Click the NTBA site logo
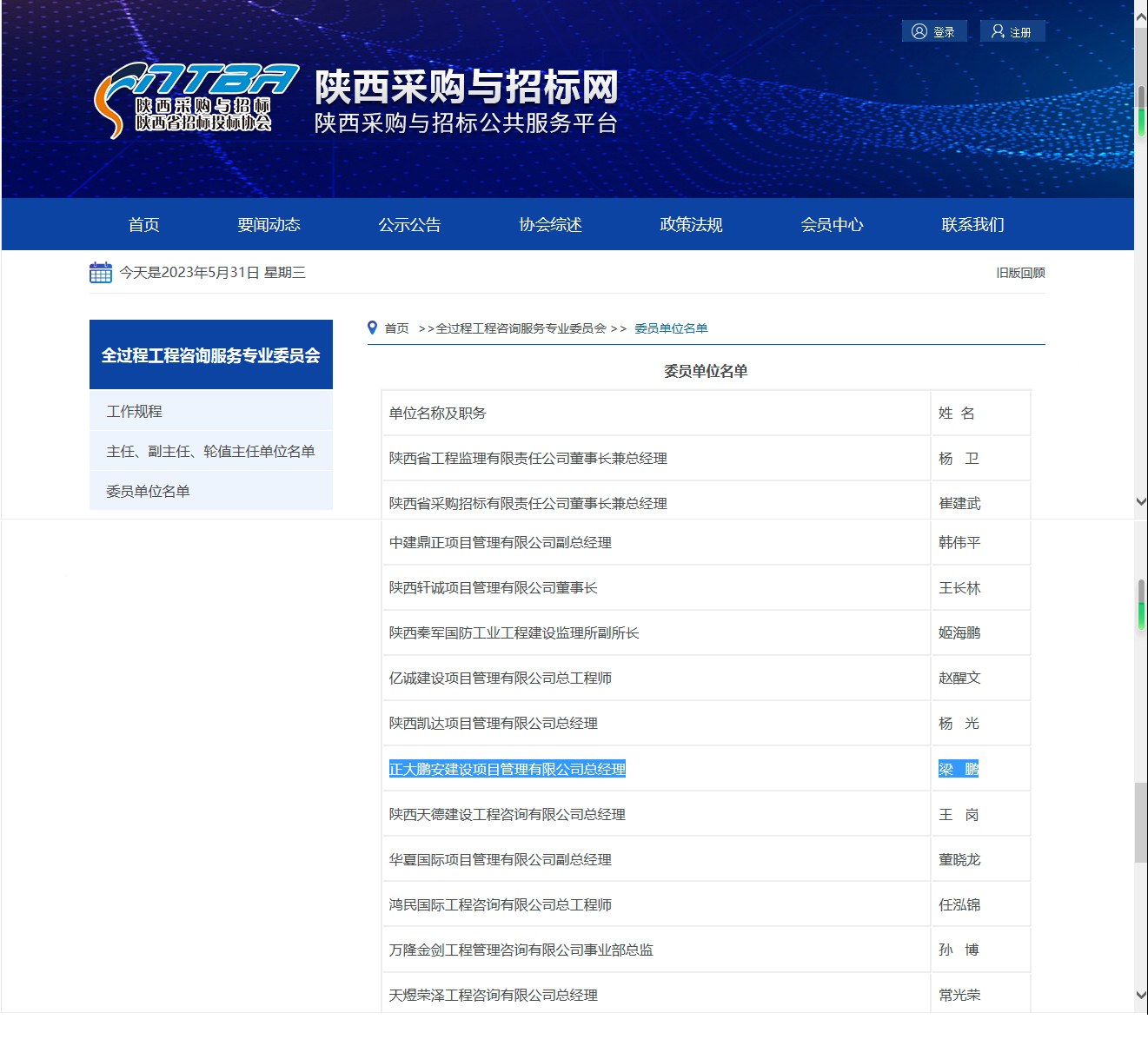1148x1046 pixels. pyautogui.click(x=196, y=100)
